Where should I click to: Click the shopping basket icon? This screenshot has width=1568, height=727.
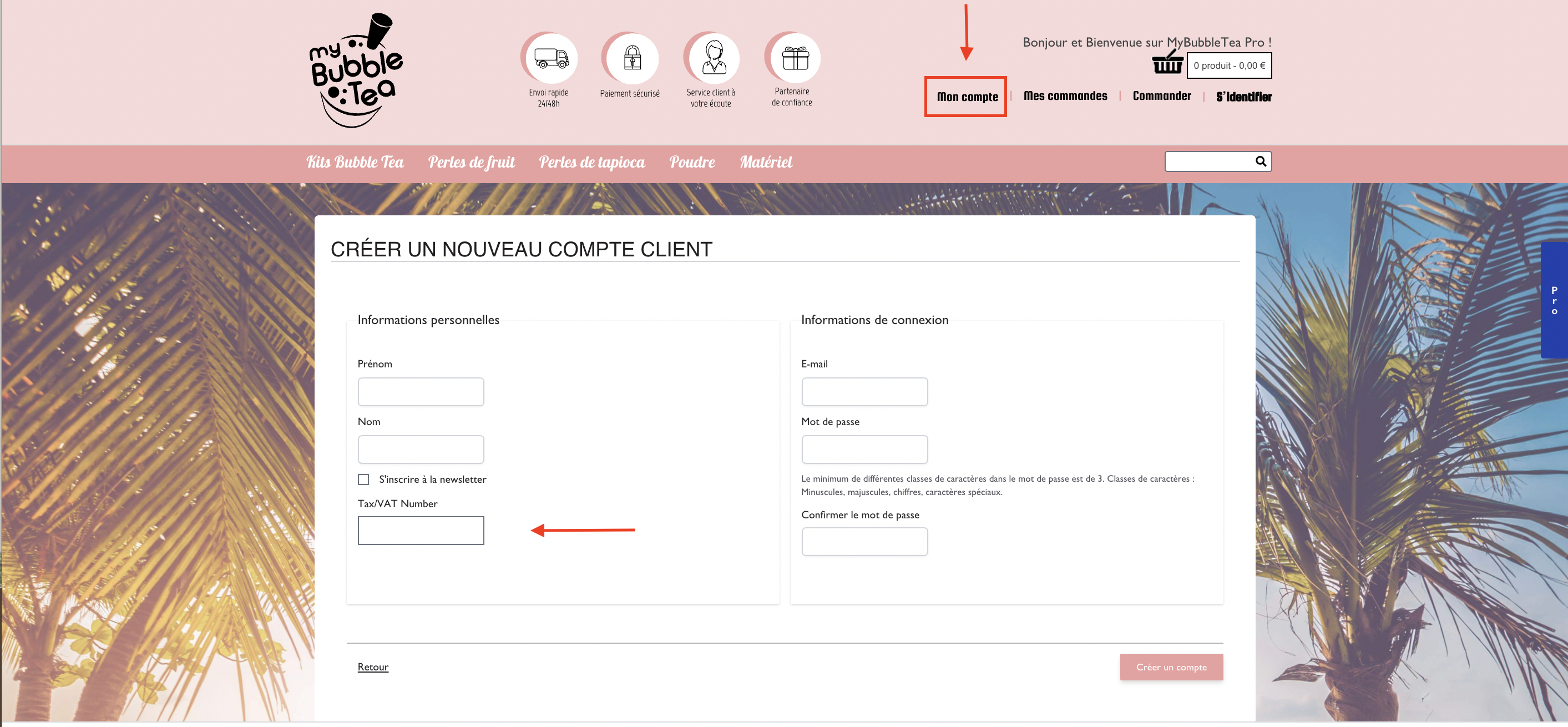pos(1167,62)
